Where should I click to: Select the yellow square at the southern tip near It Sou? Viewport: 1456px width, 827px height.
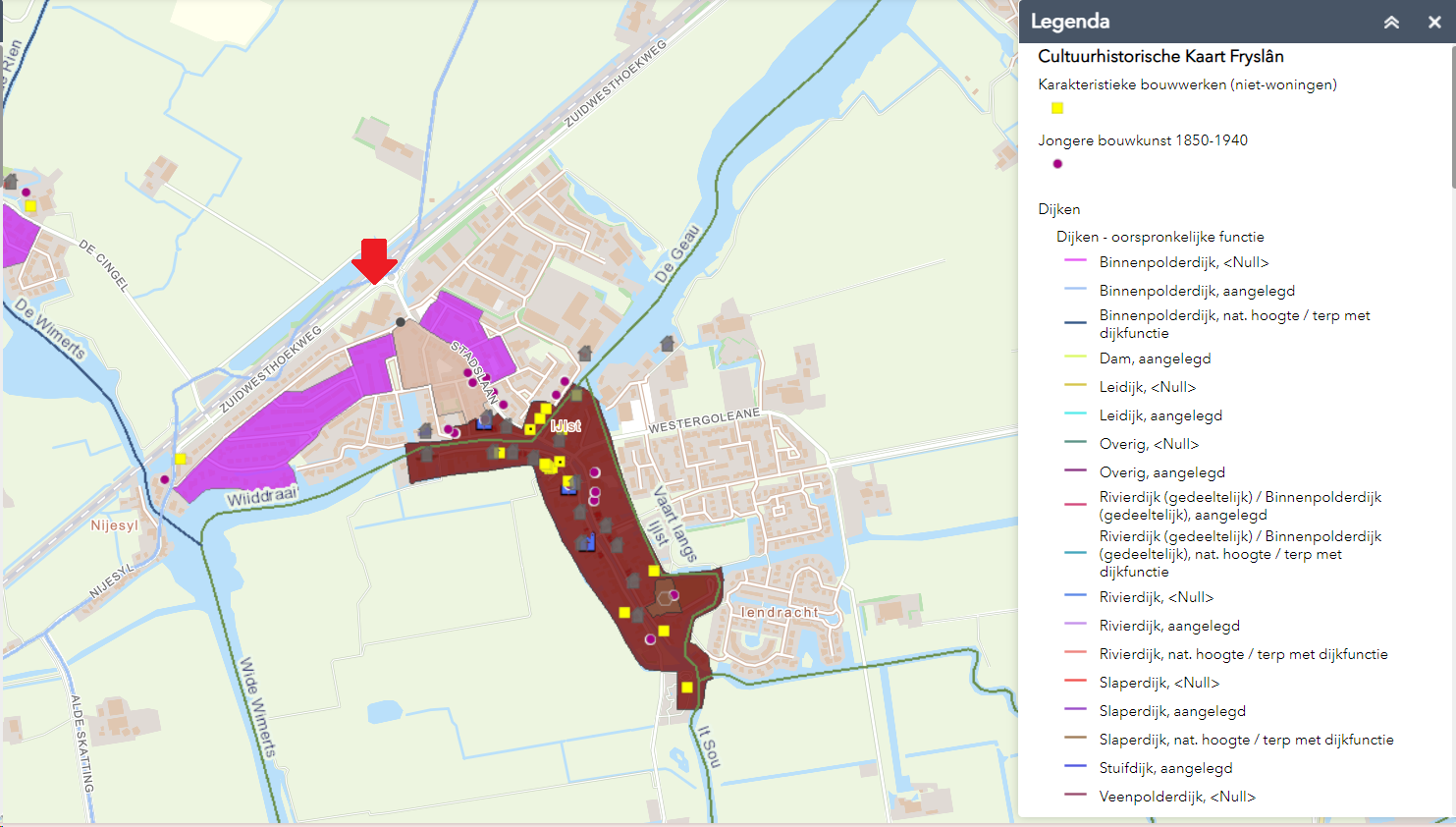click(687, 688)
